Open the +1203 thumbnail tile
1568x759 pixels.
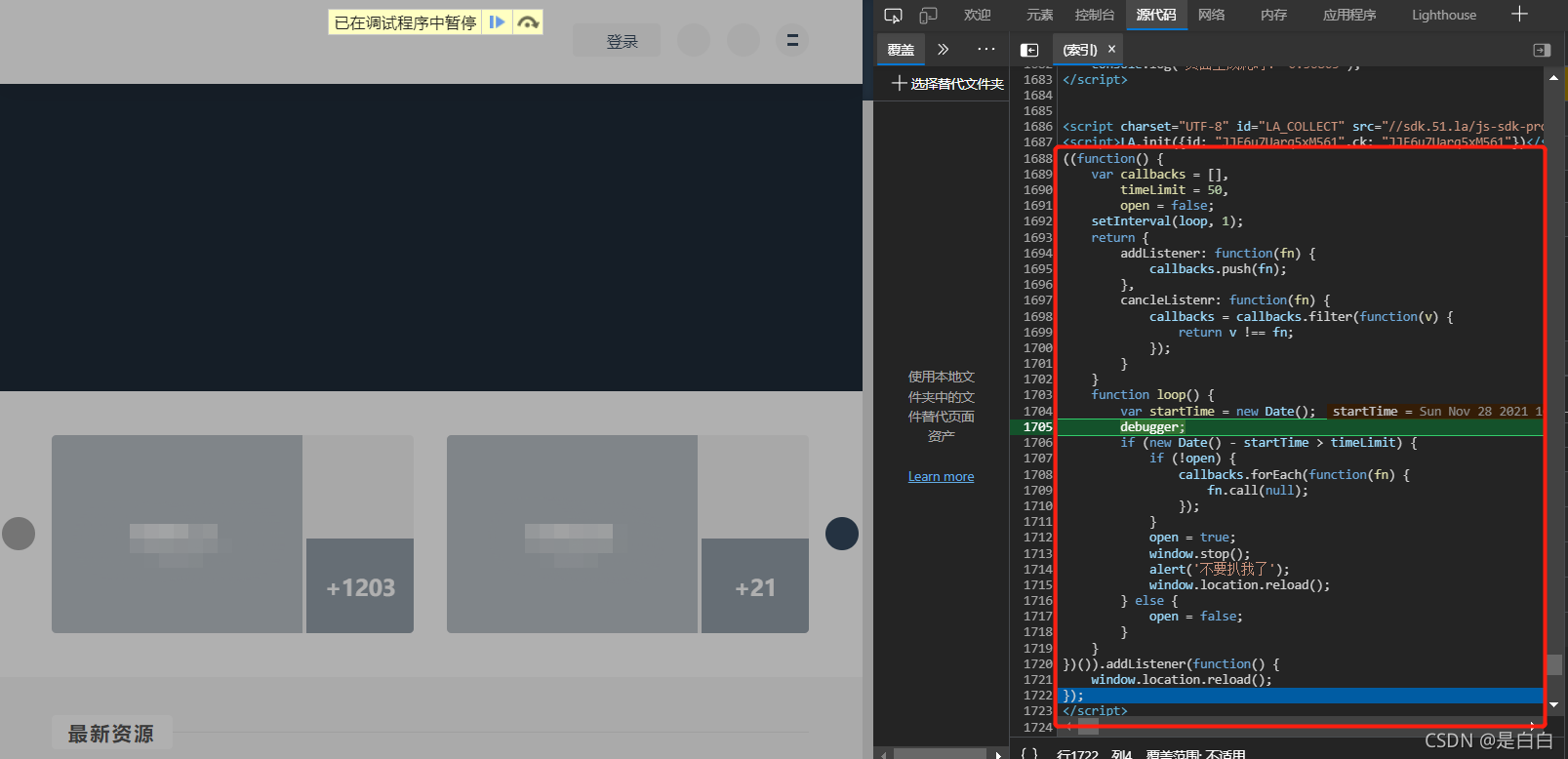tap(360, 586)
